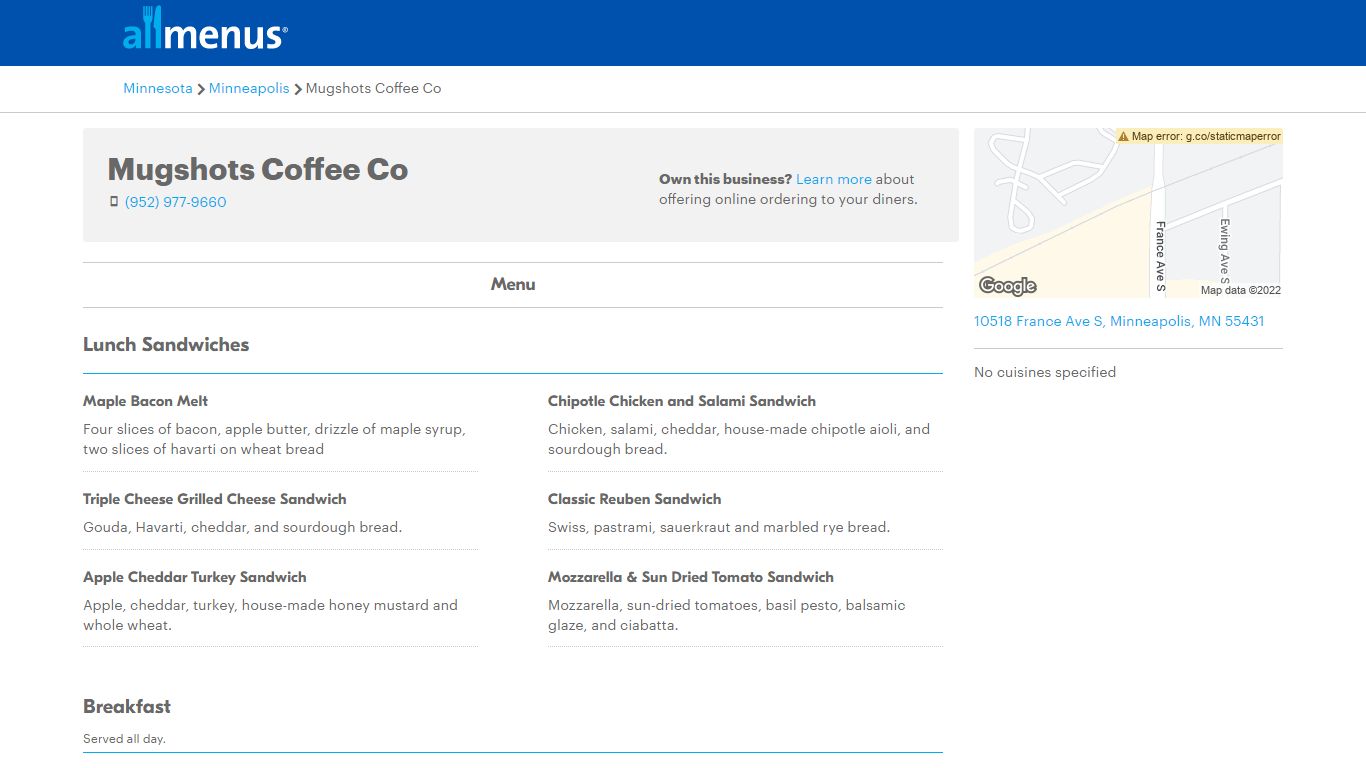
Task: Select the Menu tab heading
Action: [x=513, y=284]
